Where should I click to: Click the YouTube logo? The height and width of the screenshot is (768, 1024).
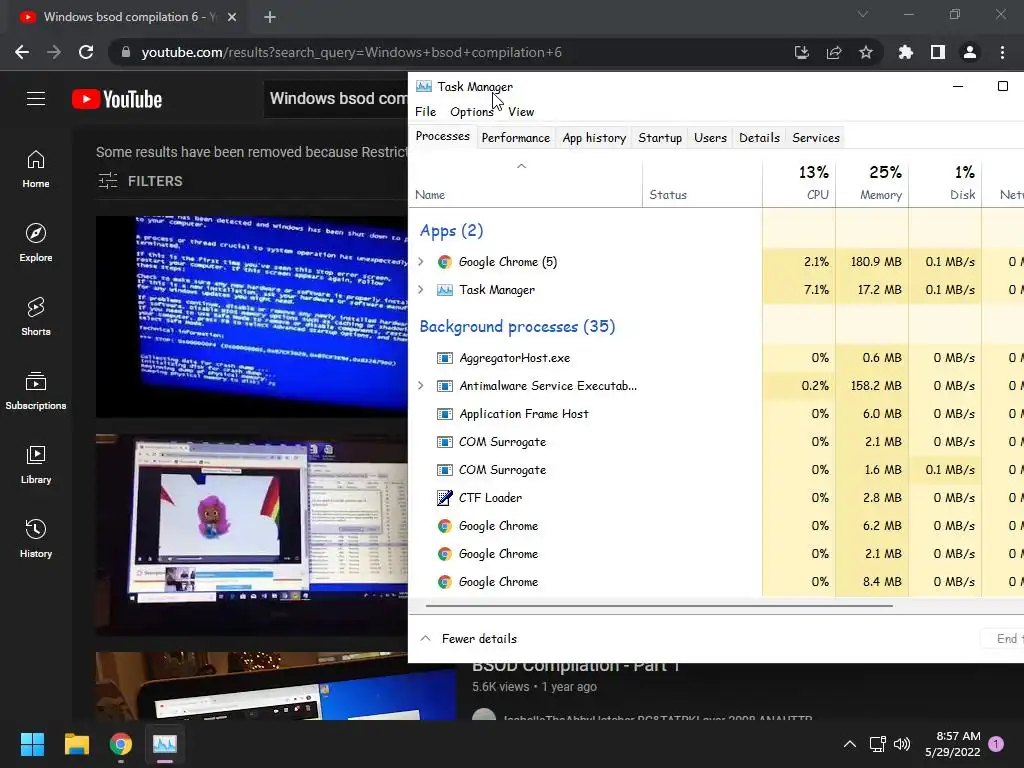[x=117, y=99]
